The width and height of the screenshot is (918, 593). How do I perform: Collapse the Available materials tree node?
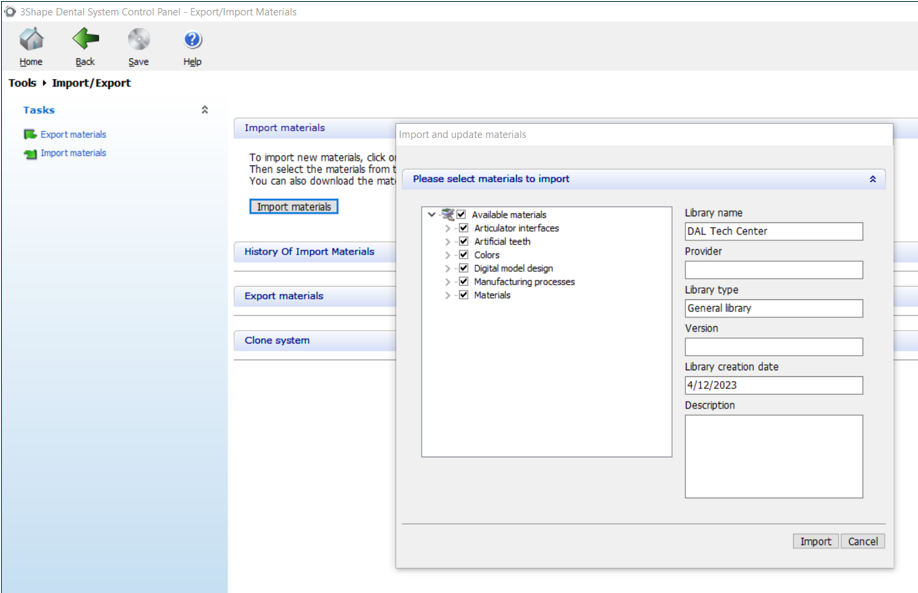431,214
